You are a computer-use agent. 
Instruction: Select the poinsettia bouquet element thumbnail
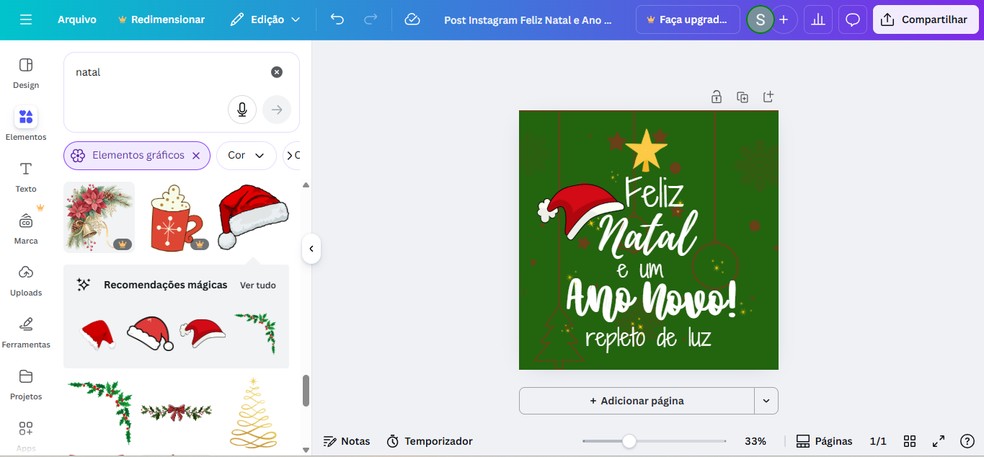99,217
